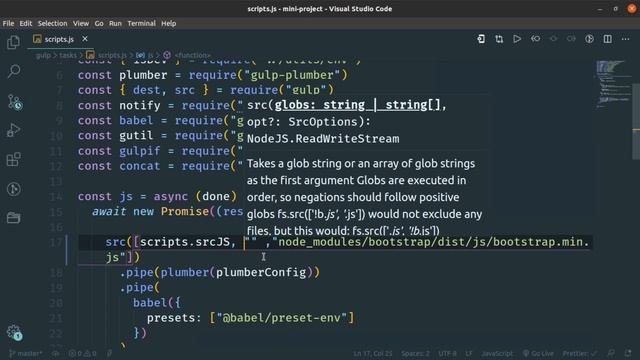This screenshot has height=360, width=640.
Task: Open the project folder manager icon in the activity bar
Action: point(13,218)
